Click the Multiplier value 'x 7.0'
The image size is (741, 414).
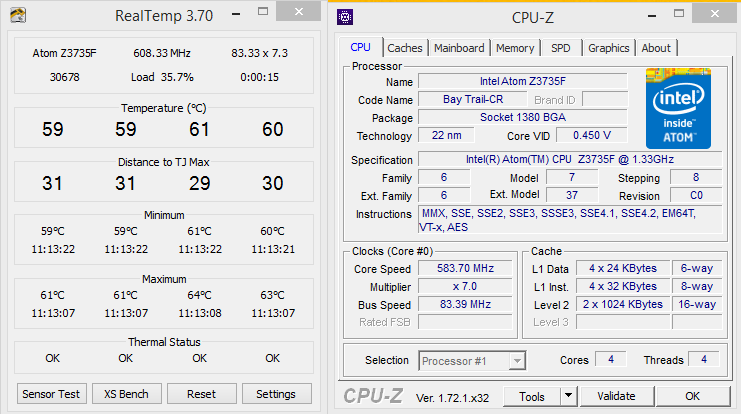(x=465, y=286)
